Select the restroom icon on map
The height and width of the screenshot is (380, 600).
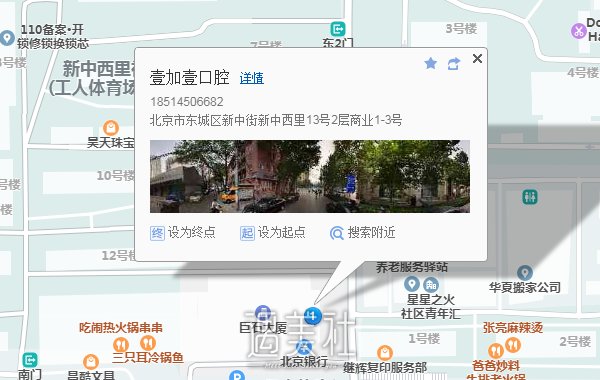(530, 197)
